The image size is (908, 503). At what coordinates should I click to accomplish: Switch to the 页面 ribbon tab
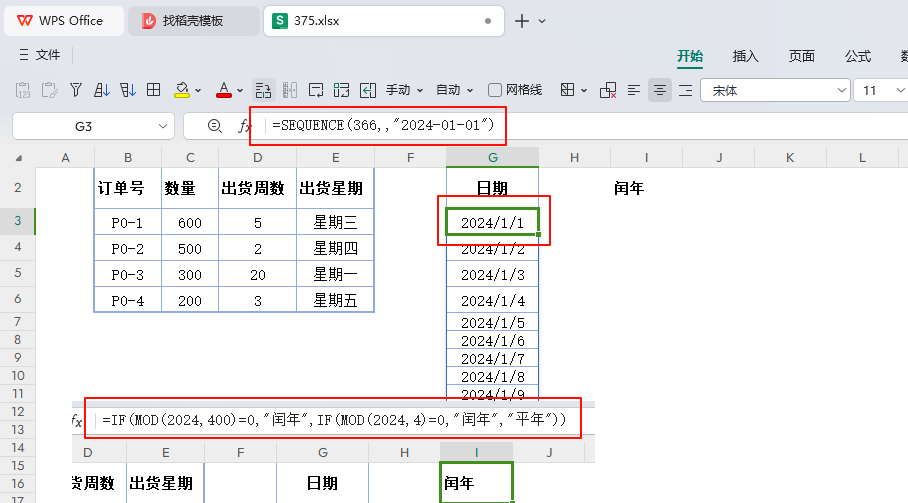[801, 56]
